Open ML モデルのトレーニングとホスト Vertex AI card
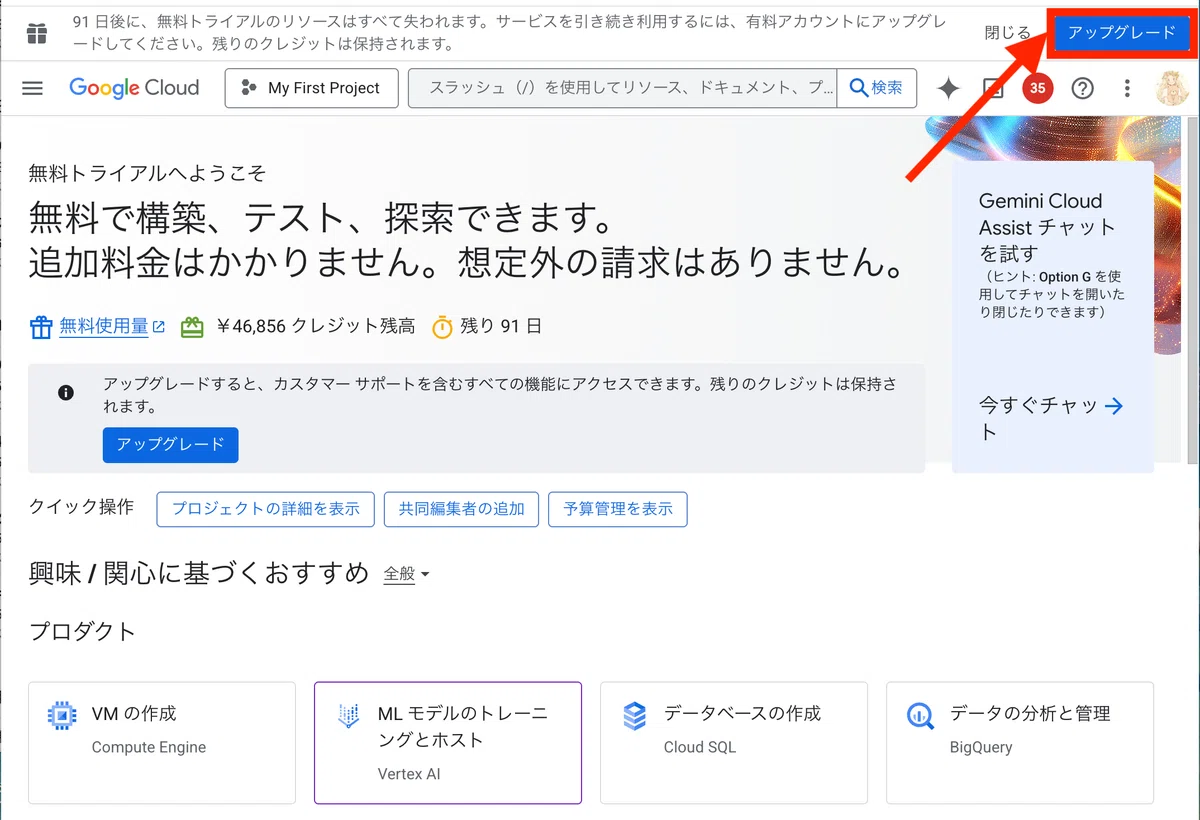The width and height of the screenshot is (1200, 820). coord(448,743)
